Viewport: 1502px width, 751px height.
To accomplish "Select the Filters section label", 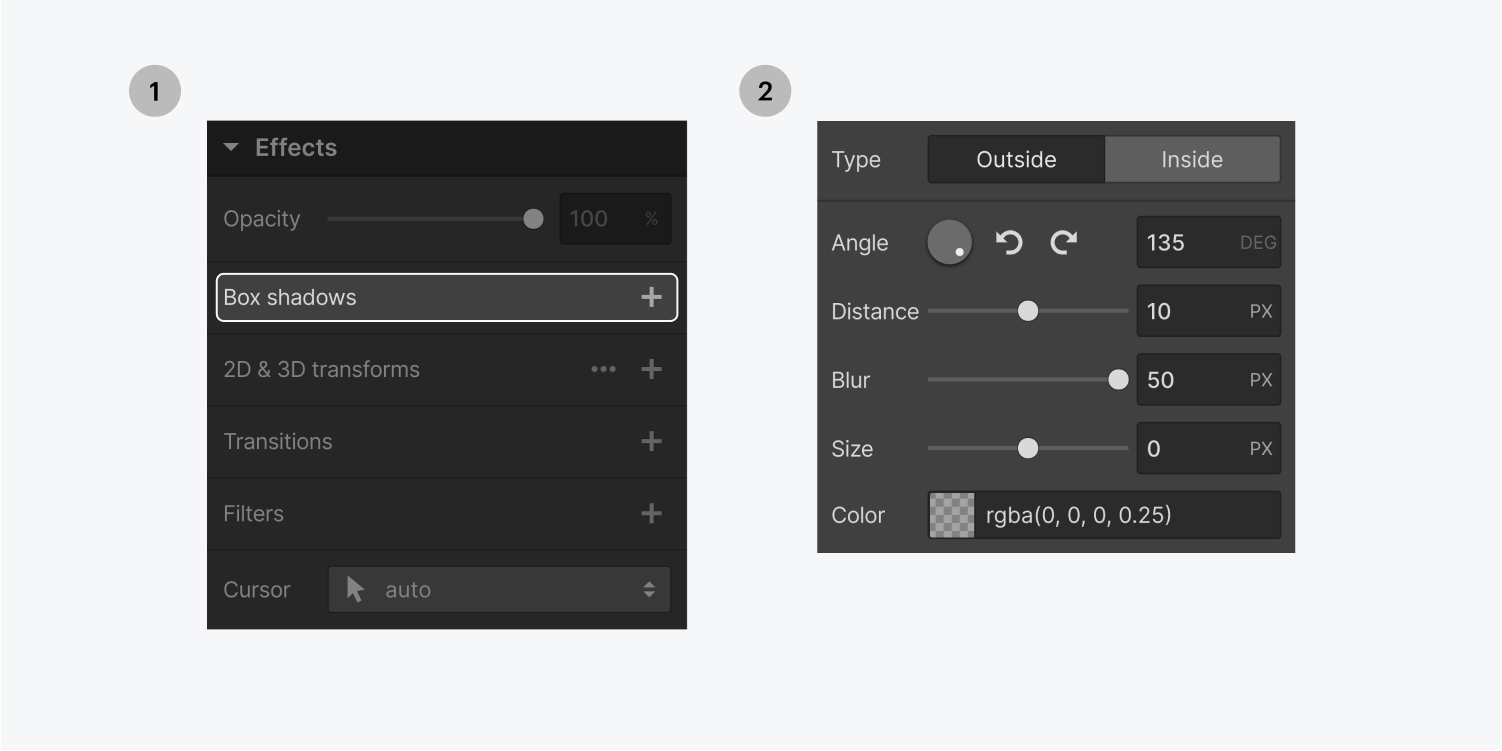I will (253, 513).
